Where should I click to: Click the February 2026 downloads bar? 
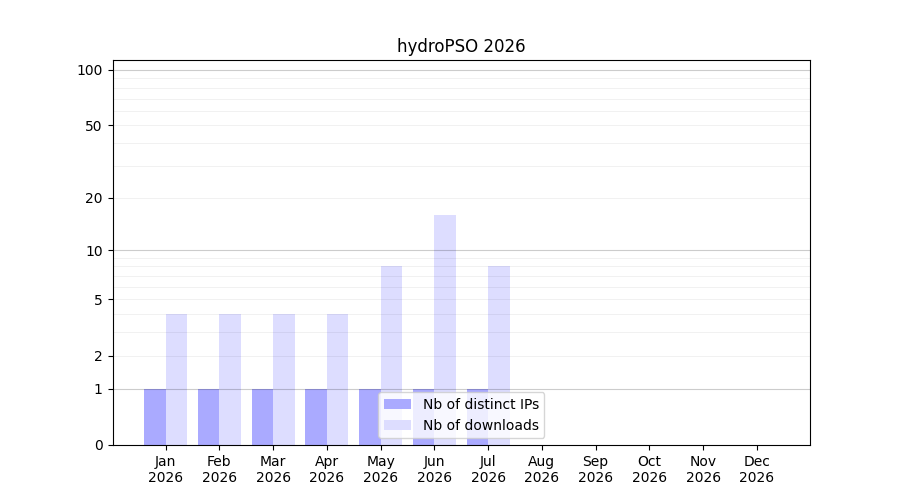(x=230, y=379)
